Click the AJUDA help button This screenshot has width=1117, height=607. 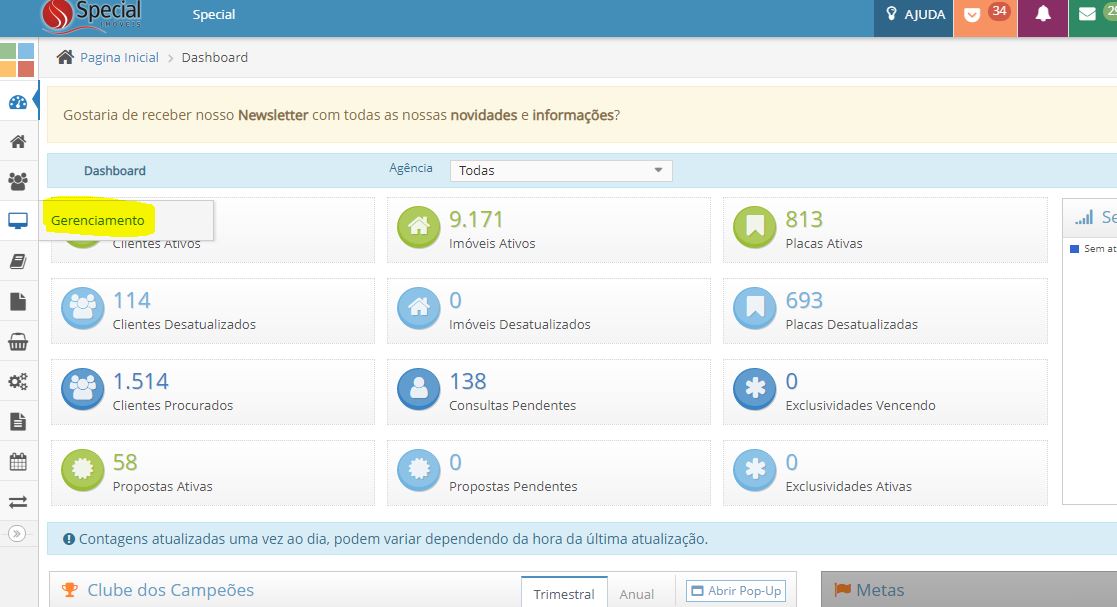point(914,15)
